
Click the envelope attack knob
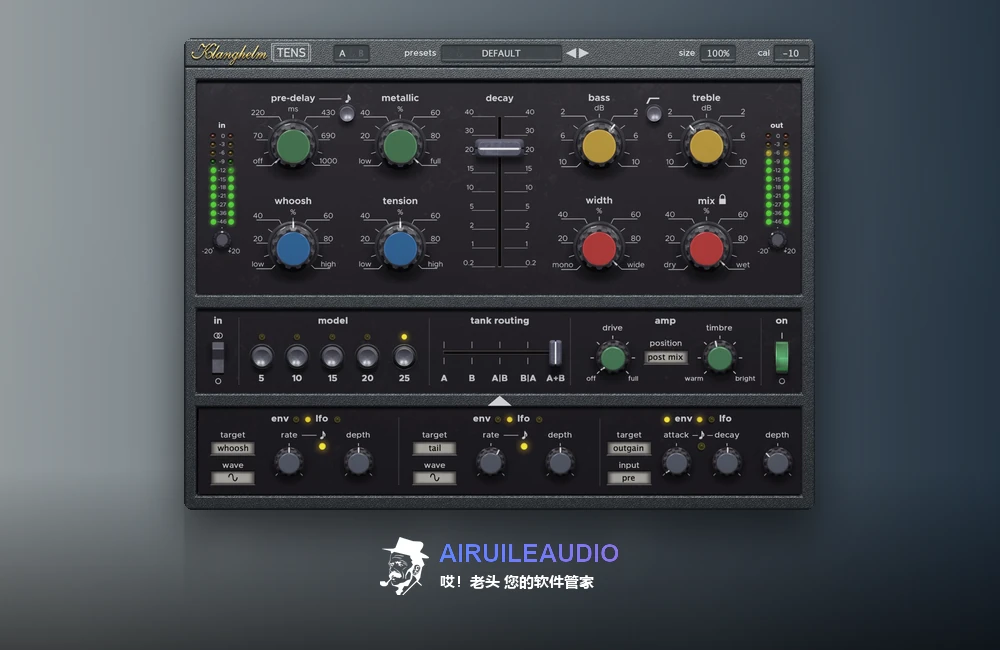coord(675,462)
